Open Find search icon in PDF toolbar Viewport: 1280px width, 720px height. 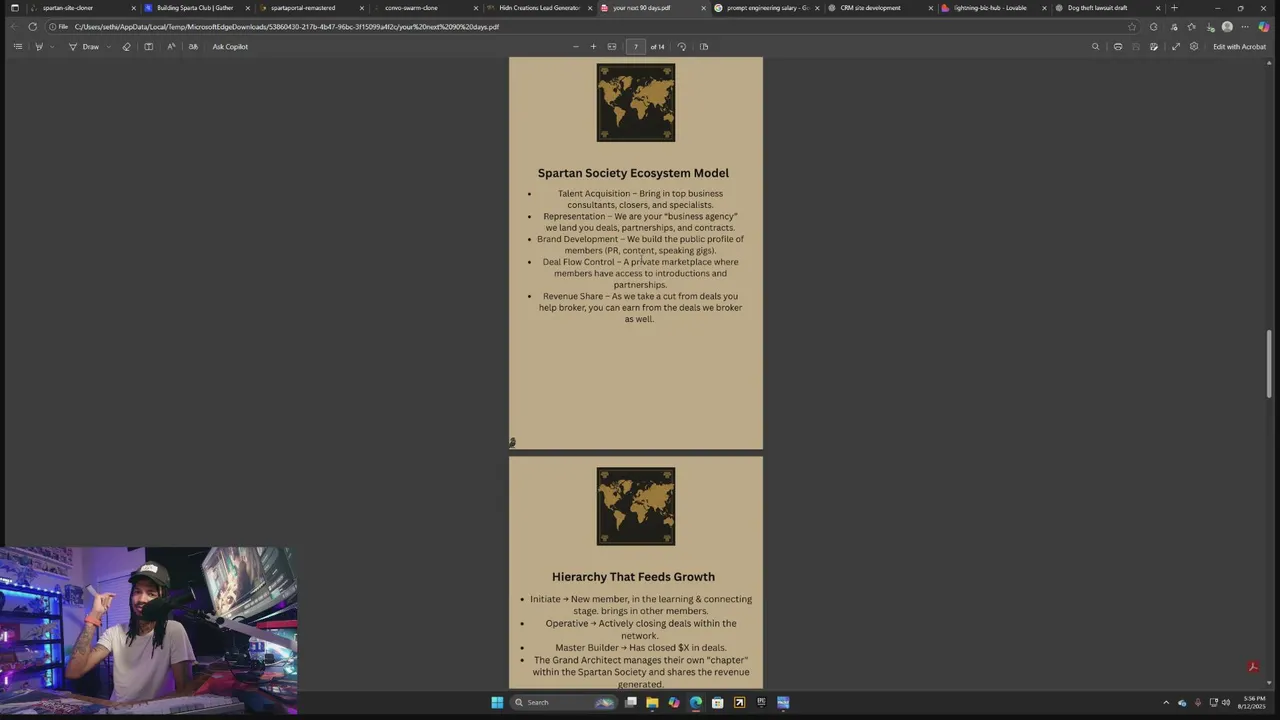pyautogui.click(x=1095, y=47)
